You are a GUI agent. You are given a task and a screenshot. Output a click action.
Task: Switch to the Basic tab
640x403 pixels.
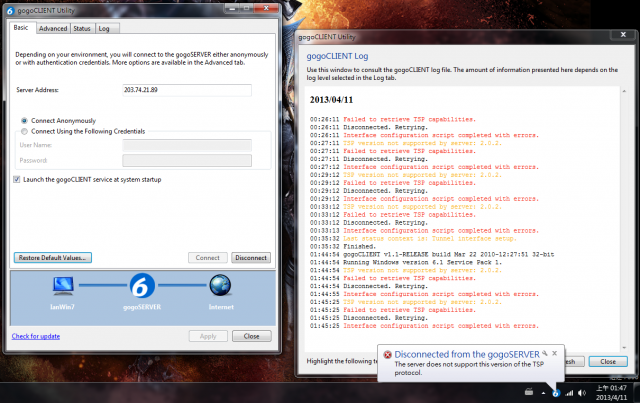pyautogui.click(x=21, y=27)
